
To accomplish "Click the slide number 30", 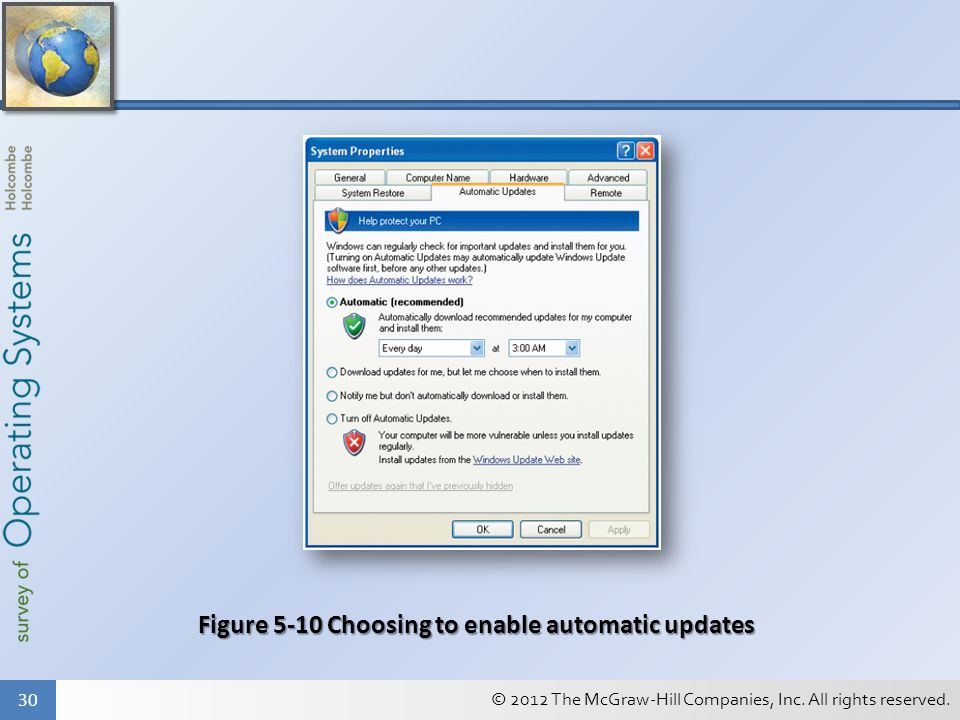I will 28,700.
